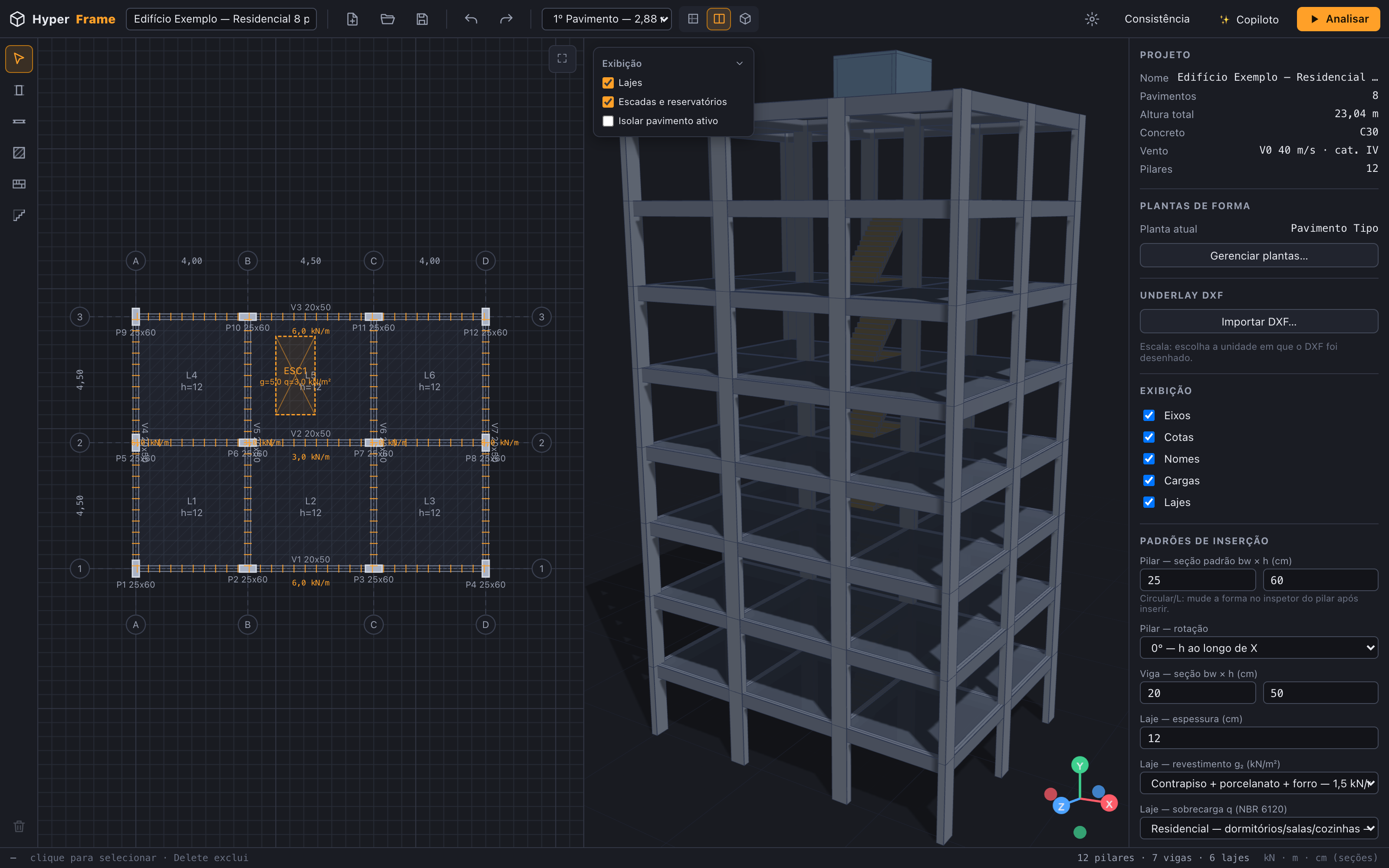Click the red X axis gizmo
1389x868 pixels.
pyautogui.click(x=1109, y=804)
